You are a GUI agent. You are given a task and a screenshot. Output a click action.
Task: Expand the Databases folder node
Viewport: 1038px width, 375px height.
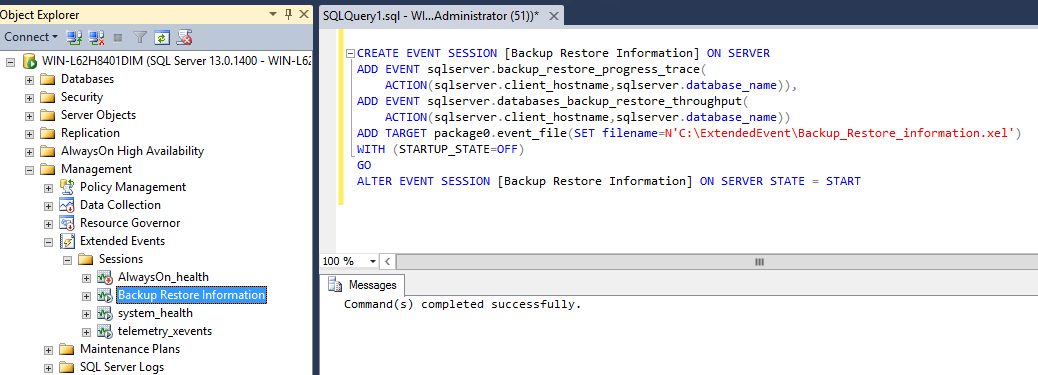pos(29,80)
